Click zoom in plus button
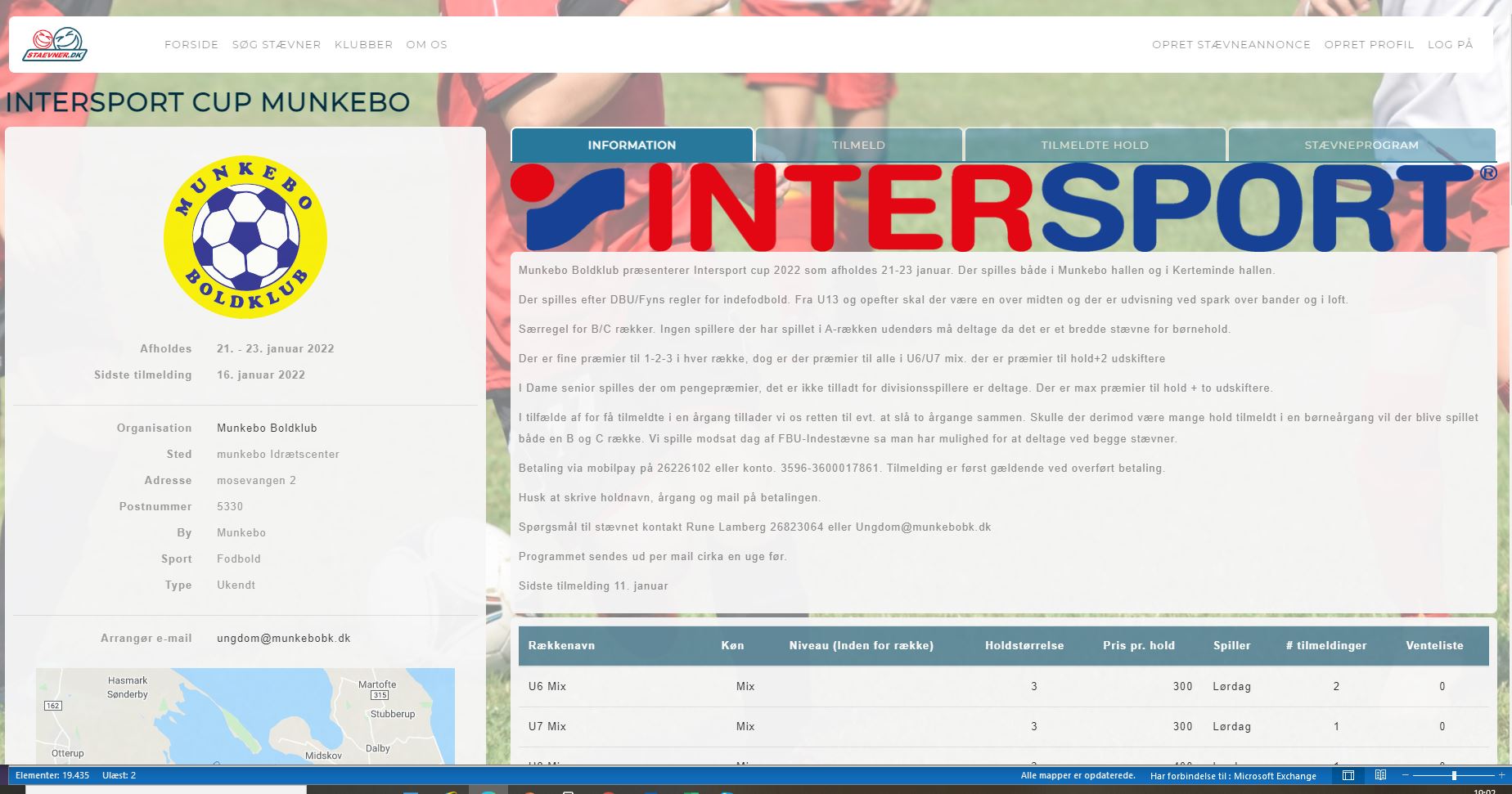Viewport: 1512px width, 794px height. (x=1501, y=775)
